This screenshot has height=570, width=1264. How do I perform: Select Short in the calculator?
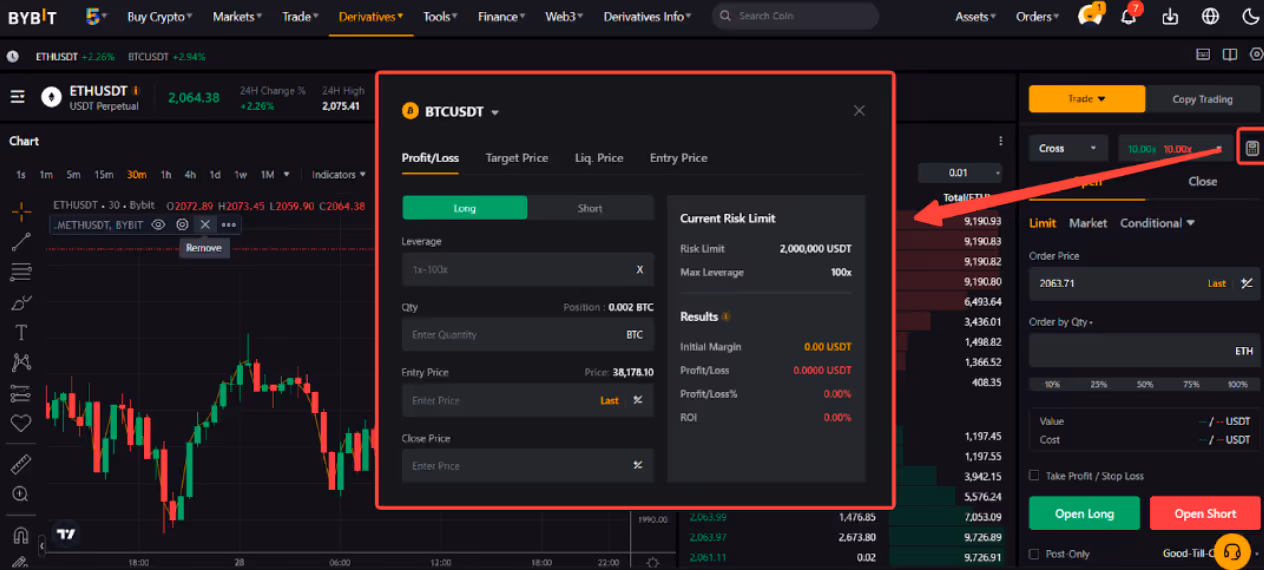[x=590, y=208]
